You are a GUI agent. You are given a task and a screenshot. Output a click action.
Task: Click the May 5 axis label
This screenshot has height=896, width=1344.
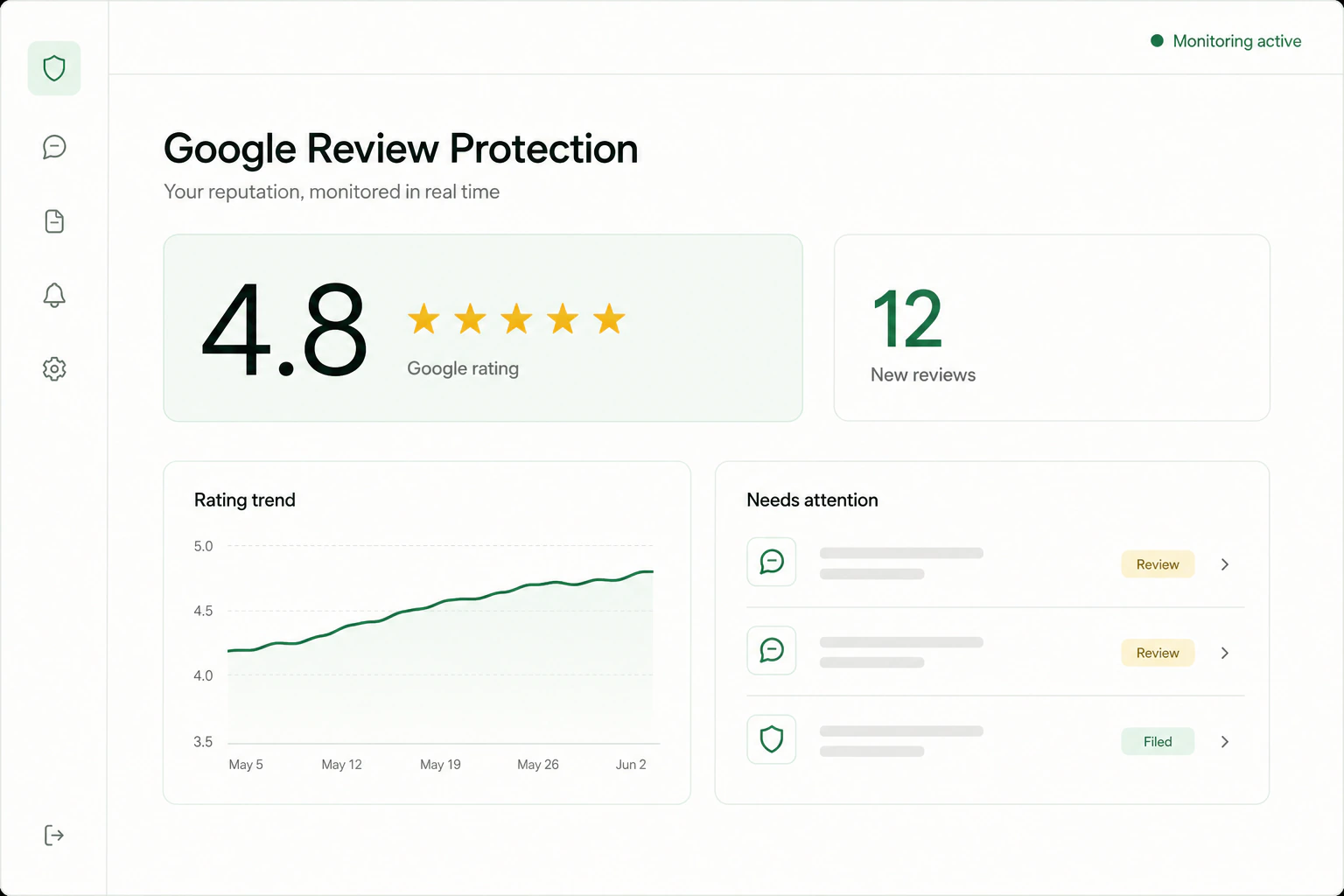coord(246,765)
